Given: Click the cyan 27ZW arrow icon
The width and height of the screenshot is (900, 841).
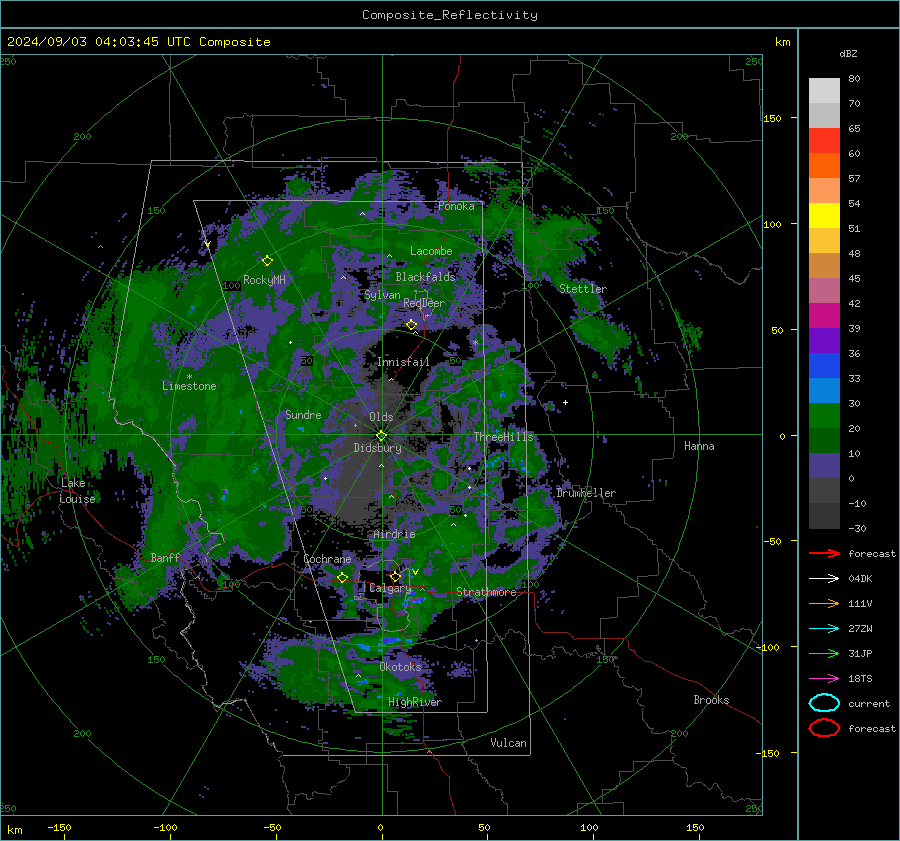Looking at the screenshot, I should coord(824,629).
